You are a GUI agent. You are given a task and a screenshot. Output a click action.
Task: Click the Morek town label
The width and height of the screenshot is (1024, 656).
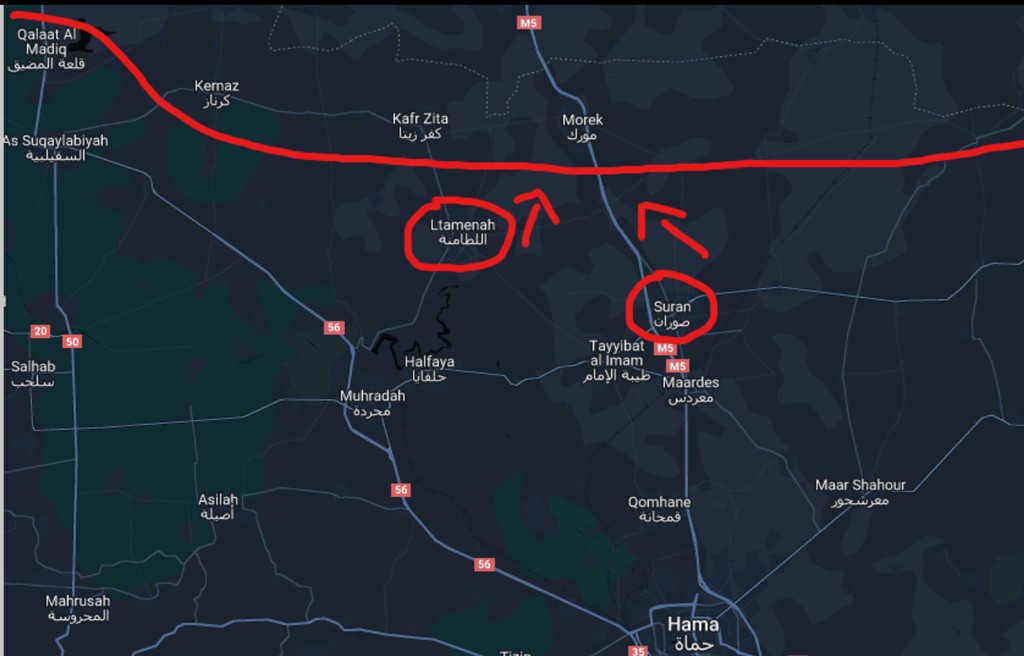(582, 127)
